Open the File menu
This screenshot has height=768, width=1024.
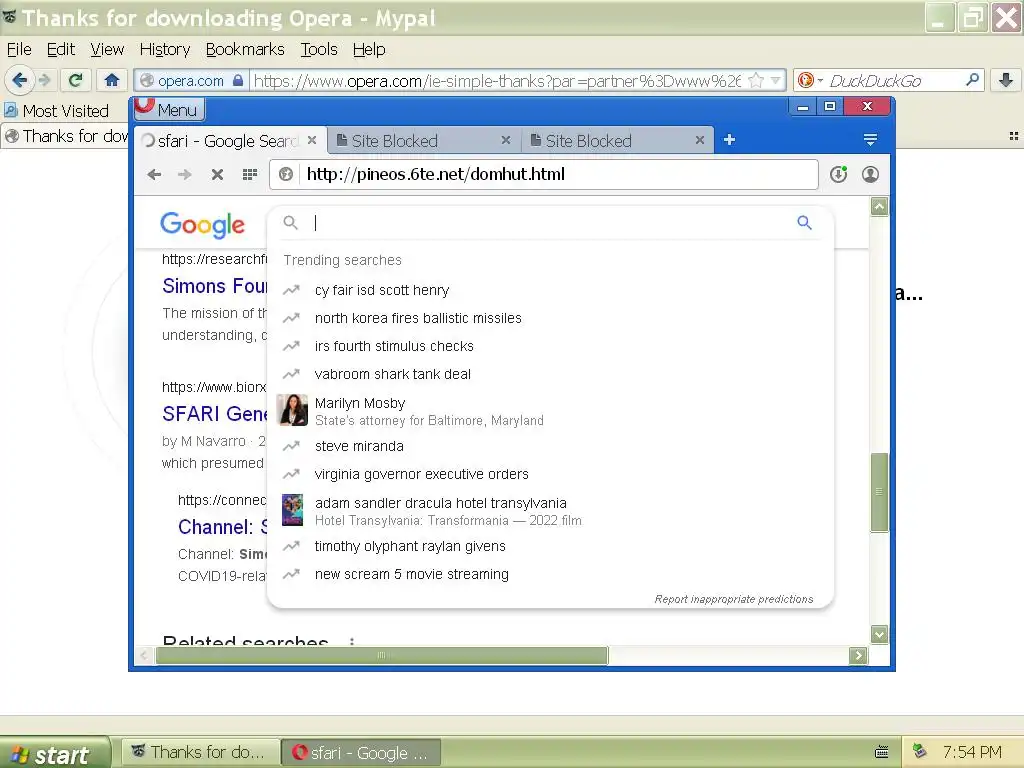(x=19, y=50)
